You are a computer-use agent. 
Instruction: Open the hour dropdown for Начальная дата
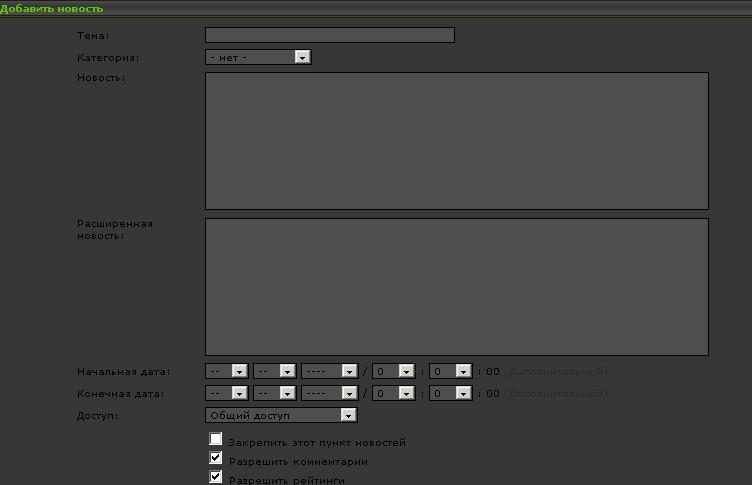pyautogui.click(x=393, y=371)
